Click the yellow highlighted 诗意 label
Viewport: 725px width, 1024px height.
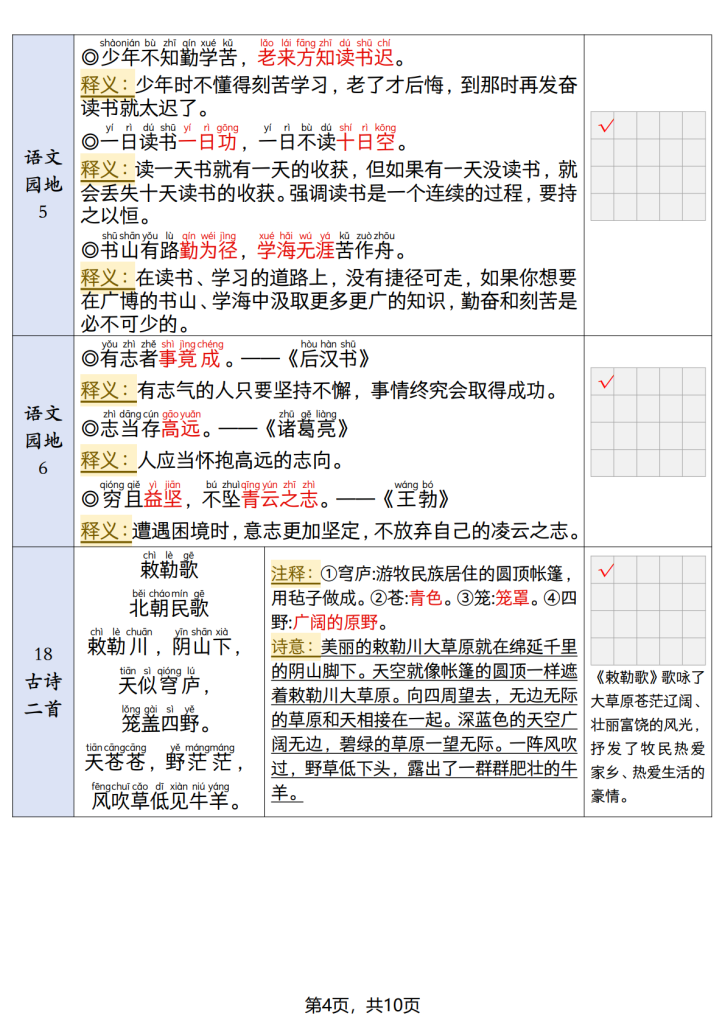[x=294, y=646]
